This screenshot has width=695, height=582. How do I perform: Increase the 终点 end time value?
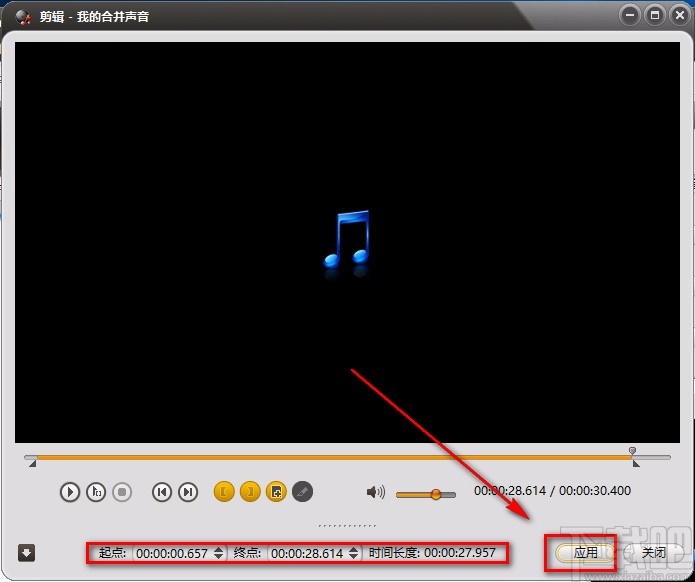point(353,550)
